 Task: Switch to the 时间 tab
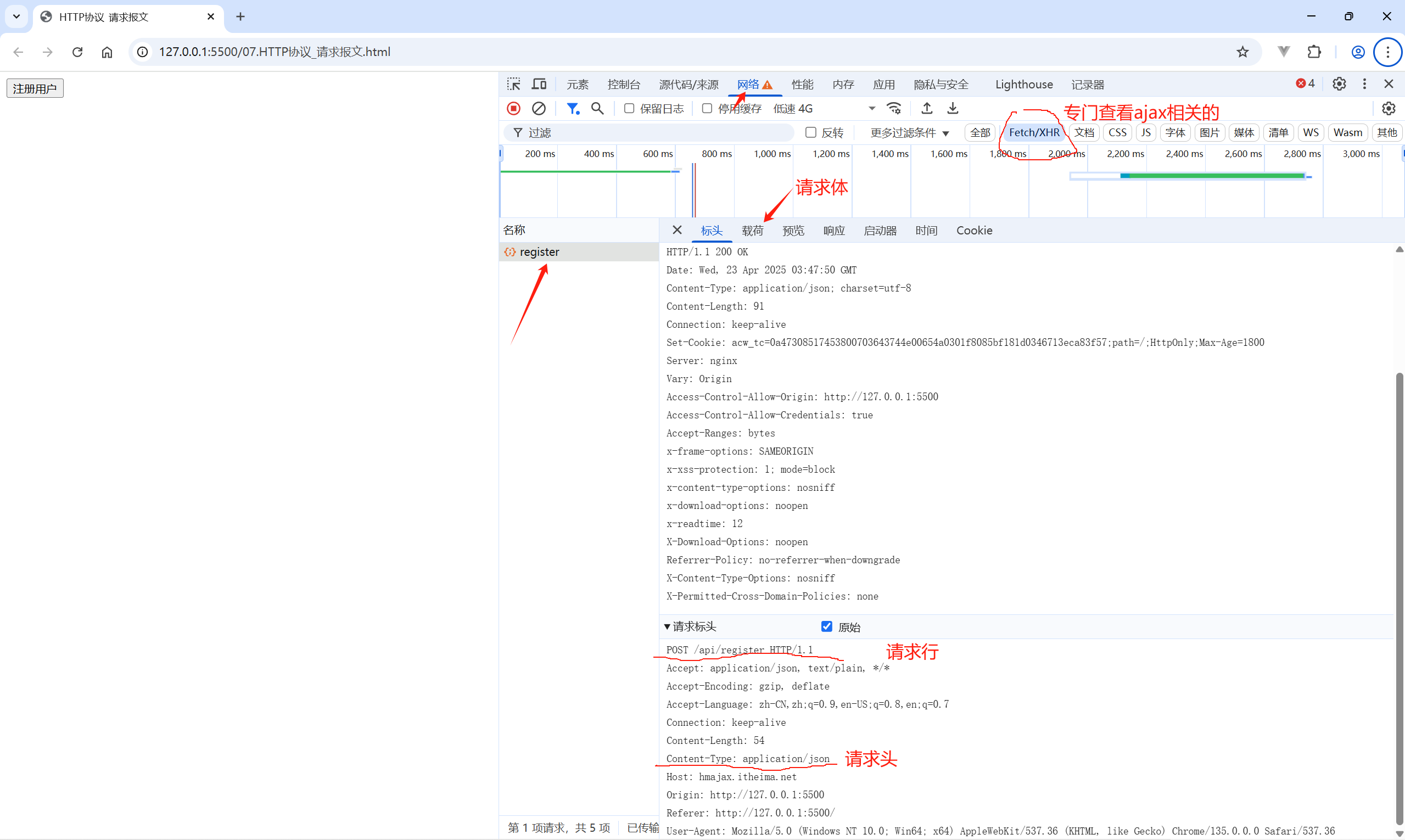926,231
